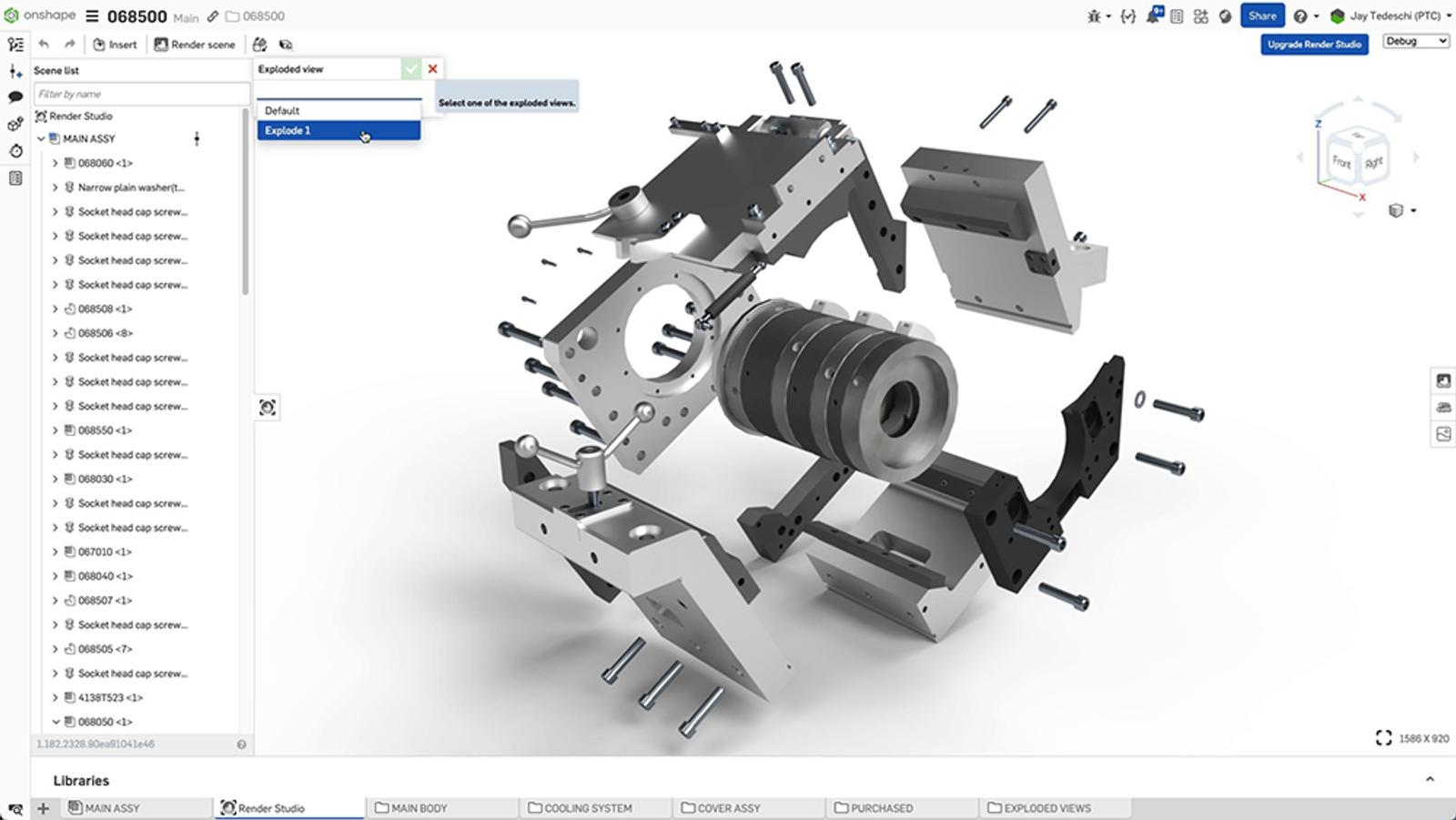Expand the 068060 <1> tree item
1456x820 pixels.
pyautogui.click(x=55, y=163)
